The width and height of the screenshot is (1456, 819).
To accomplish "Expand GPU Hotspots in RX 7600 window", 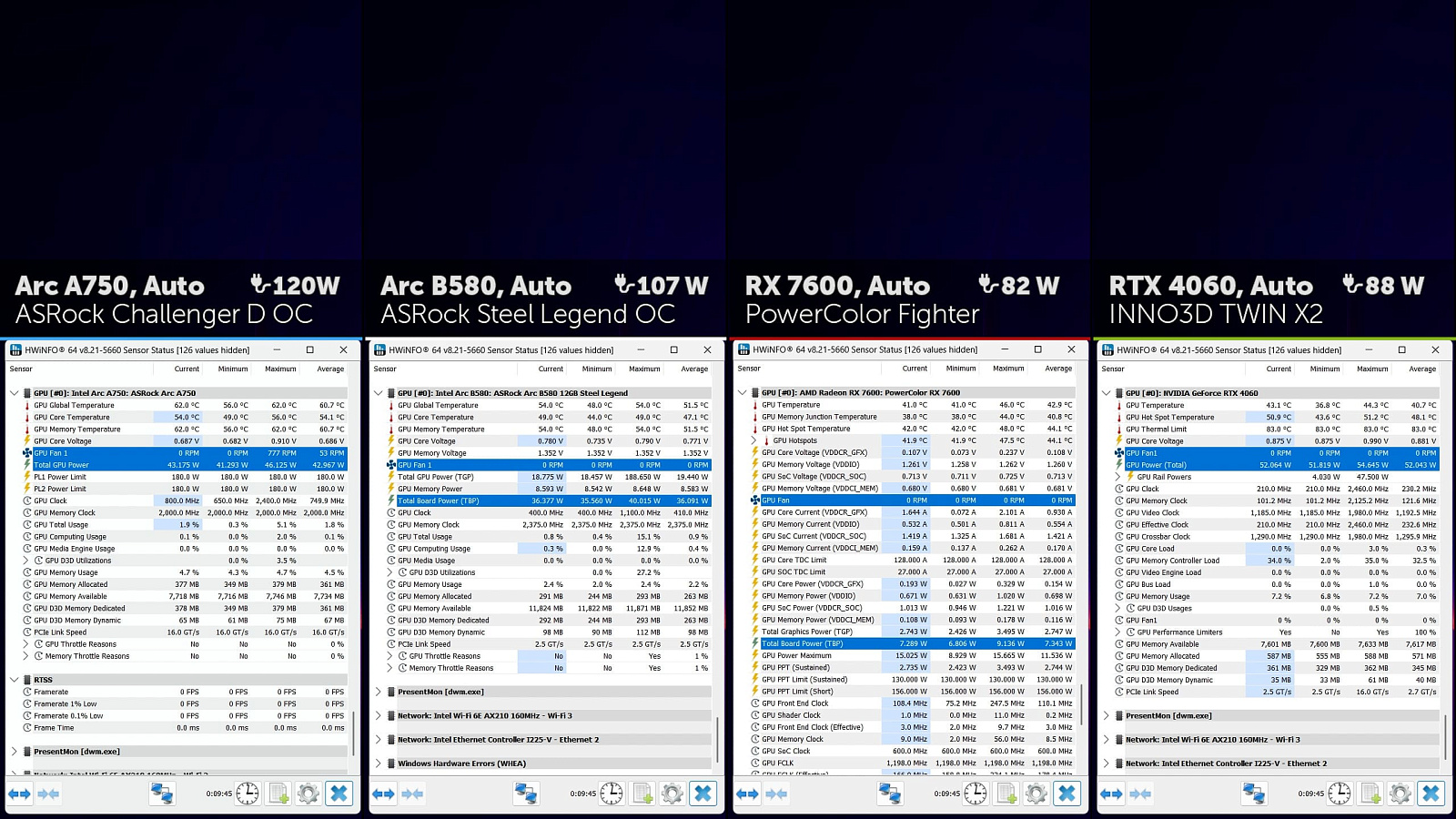I will 754,440.
